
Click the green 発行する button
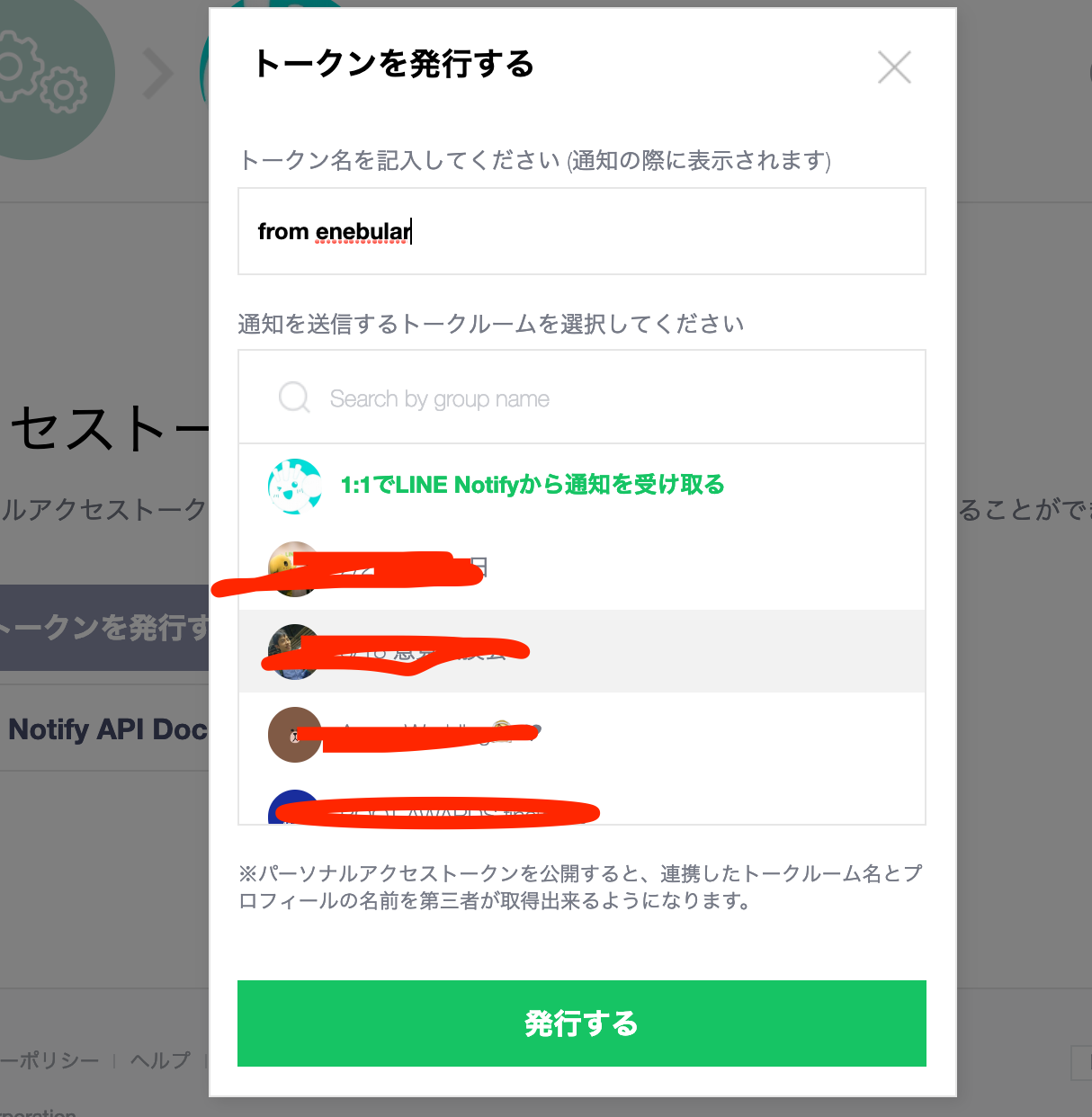[582, 1023]
